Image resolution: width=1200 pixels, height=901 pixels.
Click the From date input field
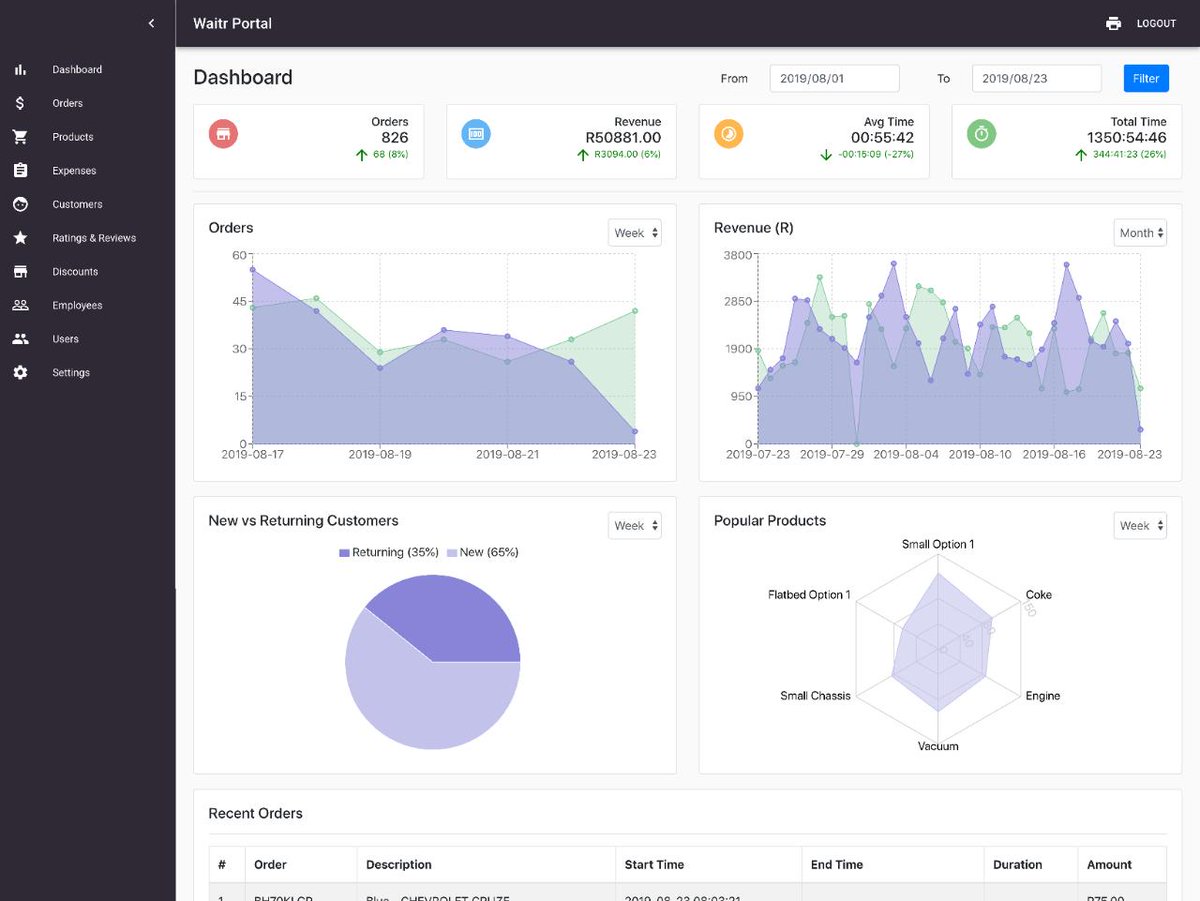(x=834, y=78)
